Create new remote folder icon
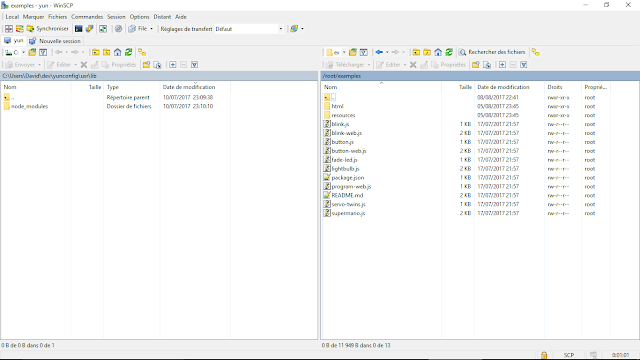Viewport: 640px width, 360px height. [476, 65]
